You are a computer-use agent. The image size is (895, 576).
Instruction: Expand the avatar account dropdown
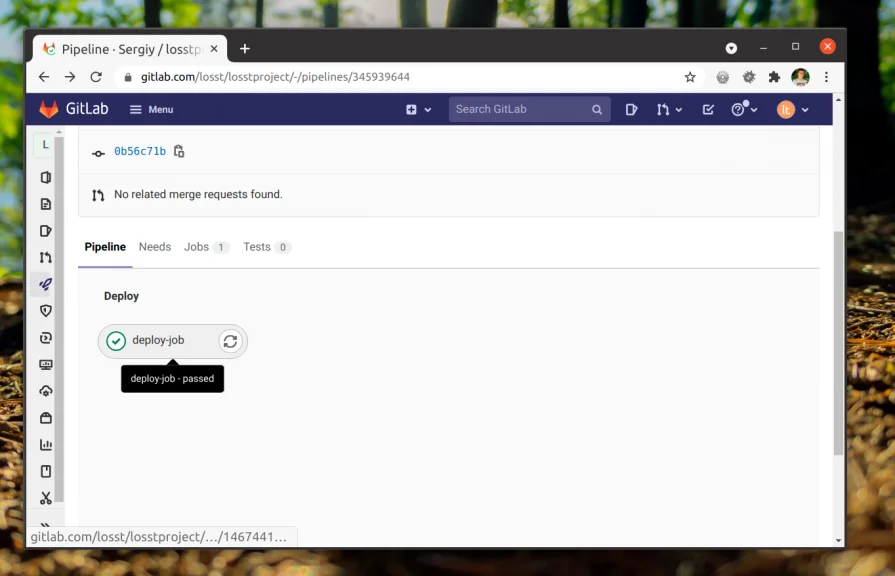(x=790, y=110)
